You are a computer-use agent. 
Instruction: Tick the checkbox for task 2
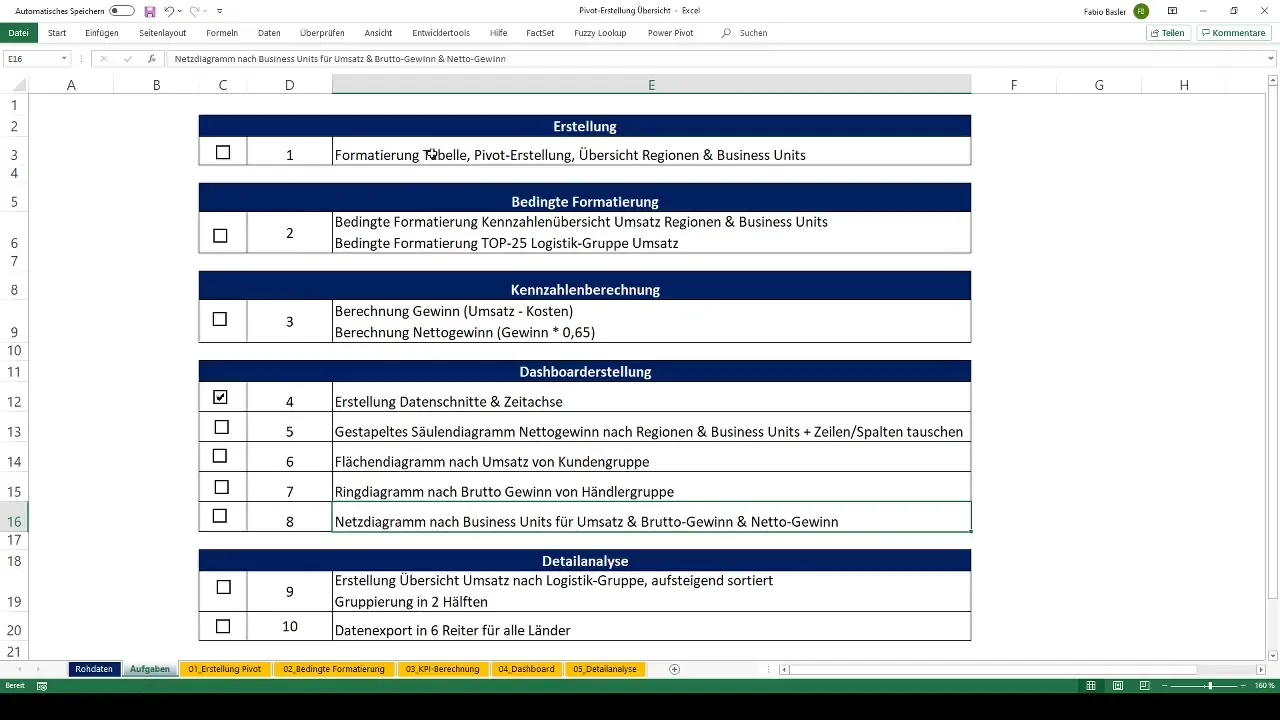click(221, 236)
